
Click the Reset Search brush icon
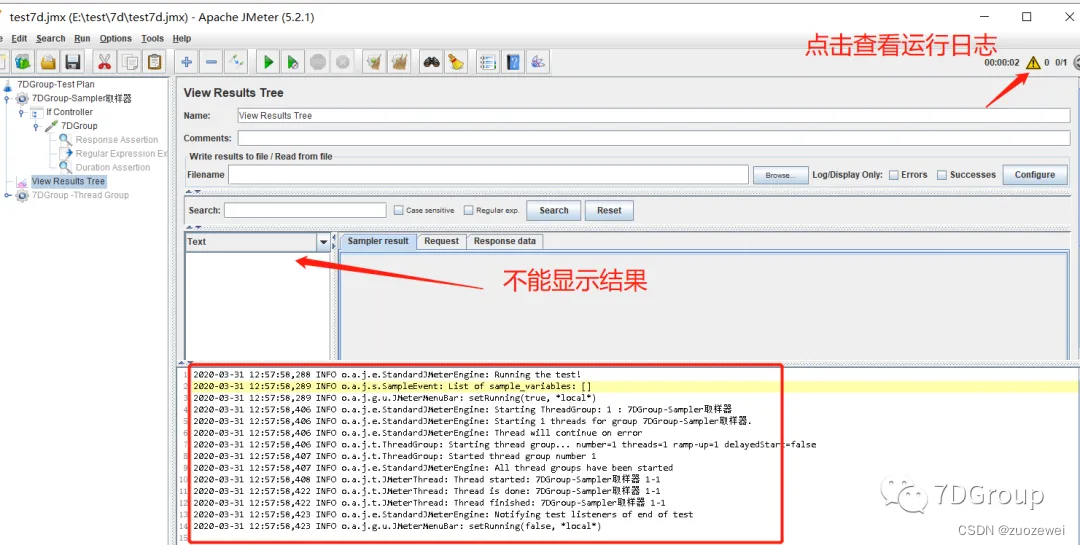coord(456,62)
